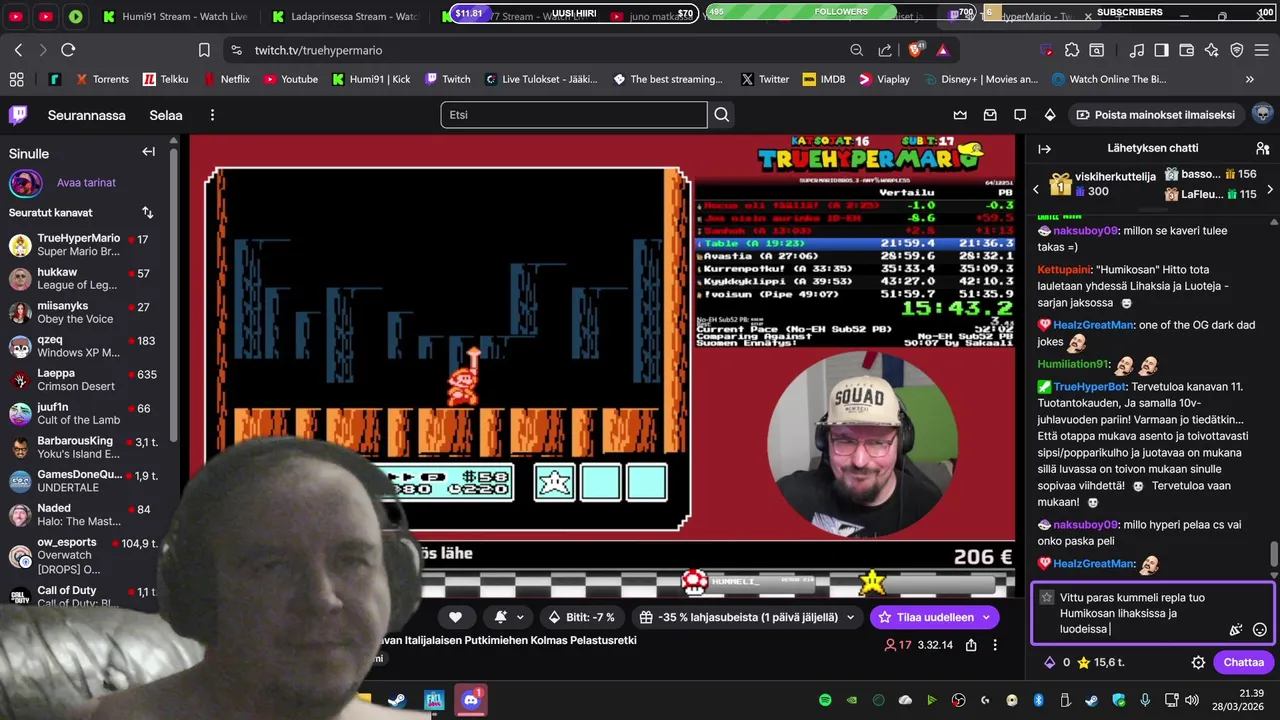Open Brave Rewards triangle icon

(x=943, y=50)
